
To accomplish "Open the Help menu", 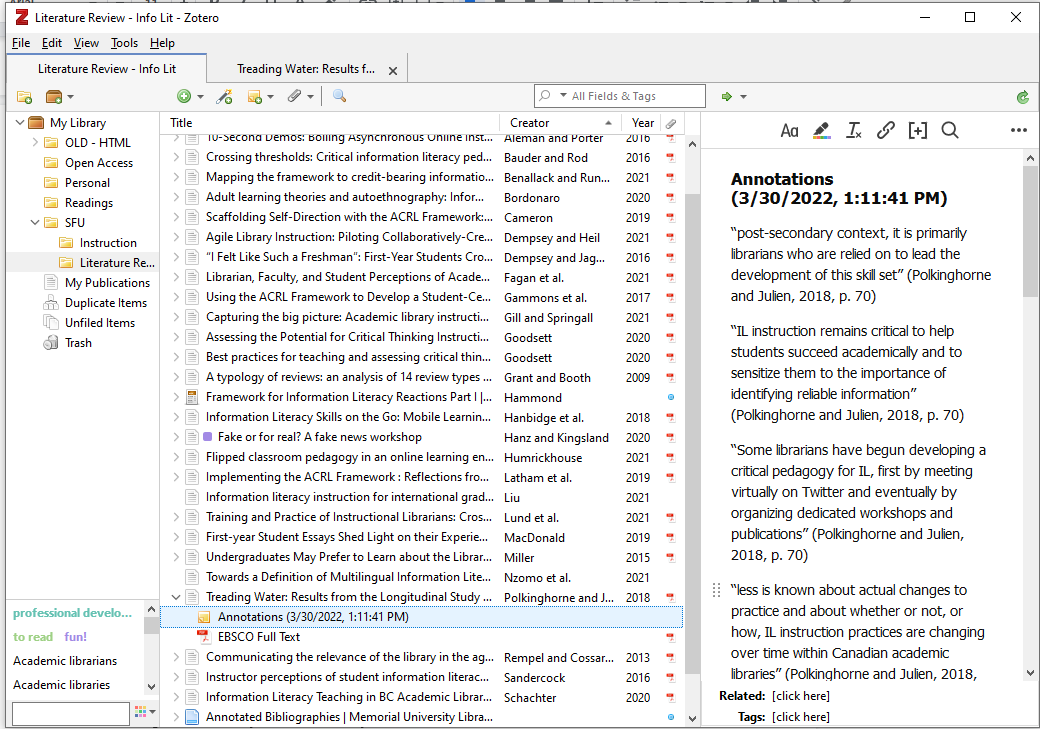I will coord(162,43).
